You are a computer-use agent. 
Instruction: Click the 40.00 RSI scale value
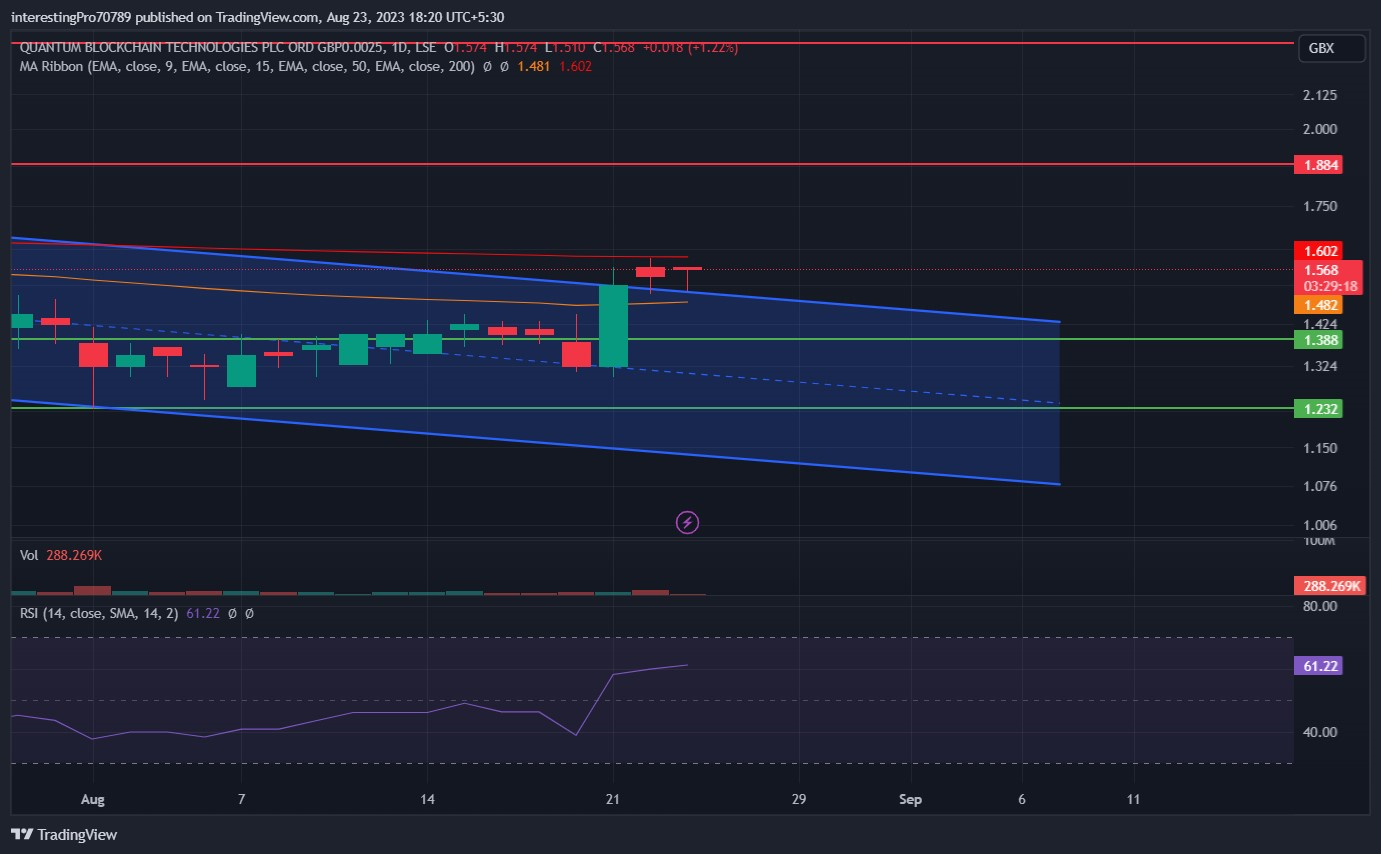tap(1321, 732)
